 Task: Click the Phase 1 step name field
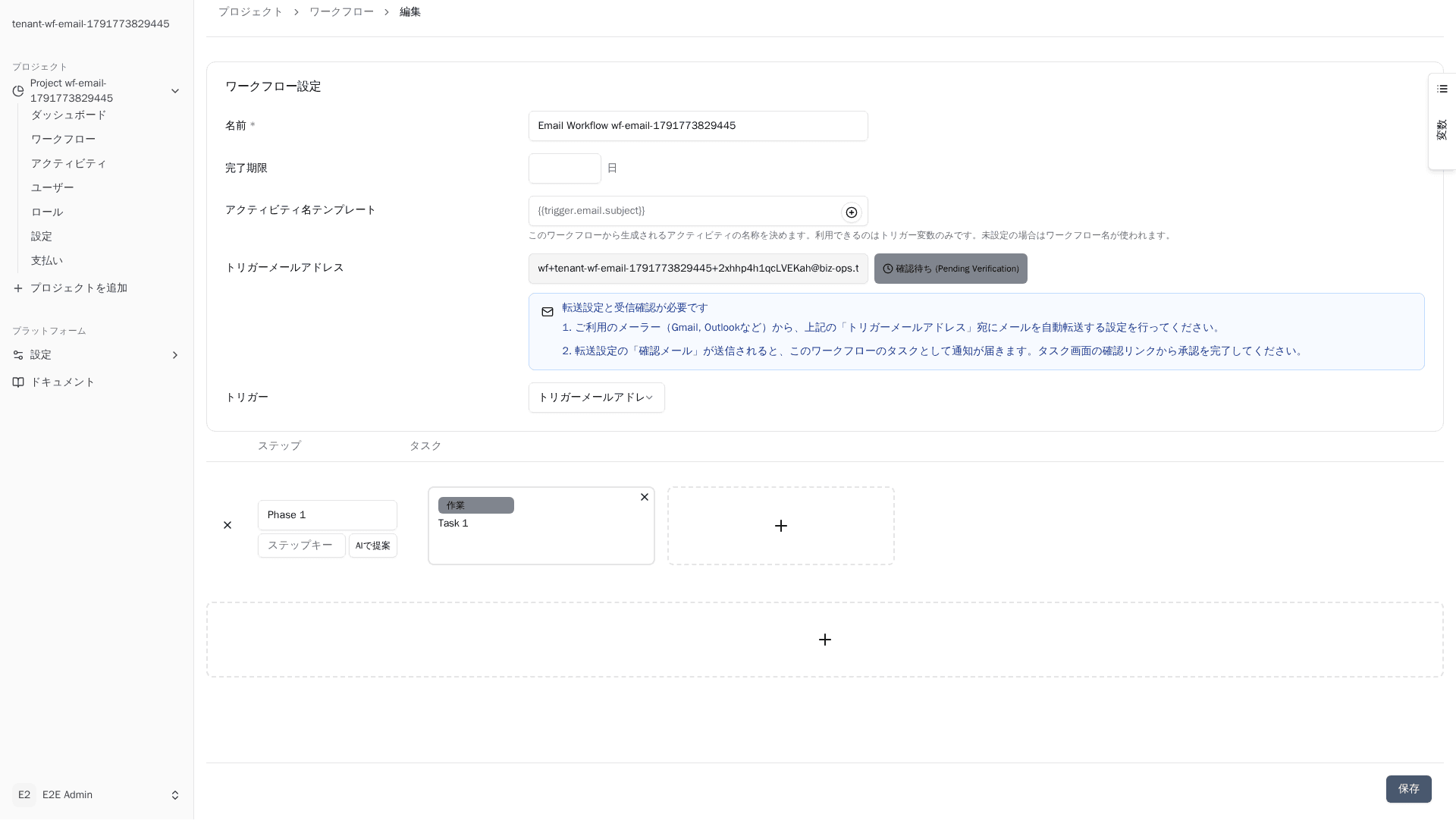point(328,515)
